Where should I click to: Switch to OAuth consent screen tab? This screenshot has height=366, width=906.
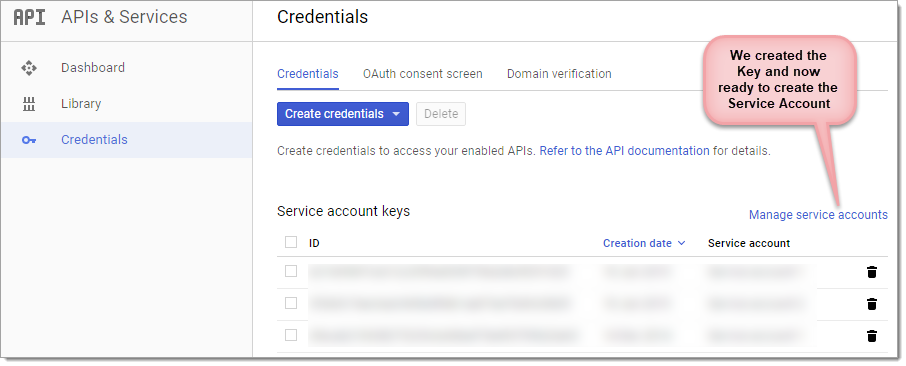pos(422,74)
